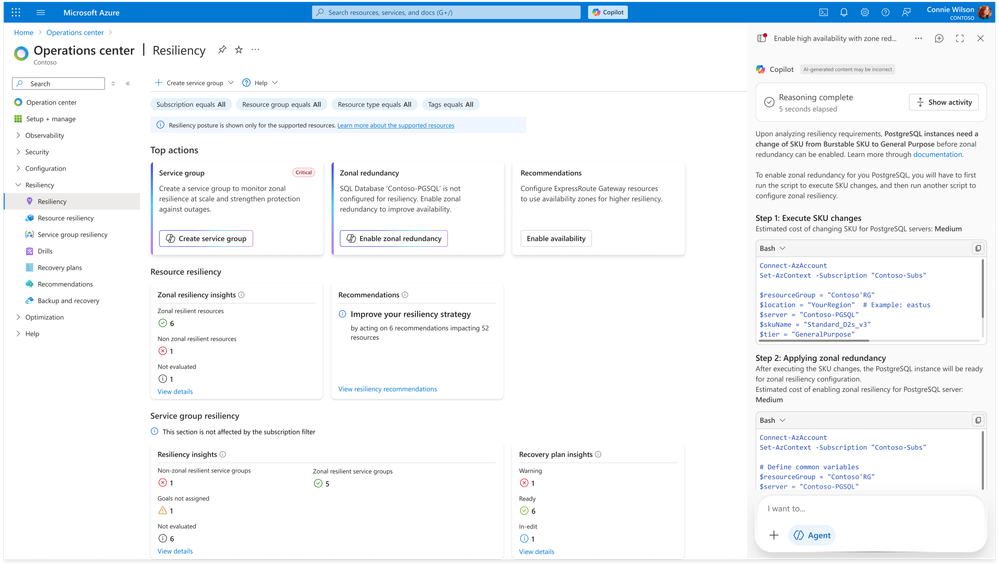The image size is (999, 565).
Task: Change language dropdown of second Bash block
Action: point(772,420)
